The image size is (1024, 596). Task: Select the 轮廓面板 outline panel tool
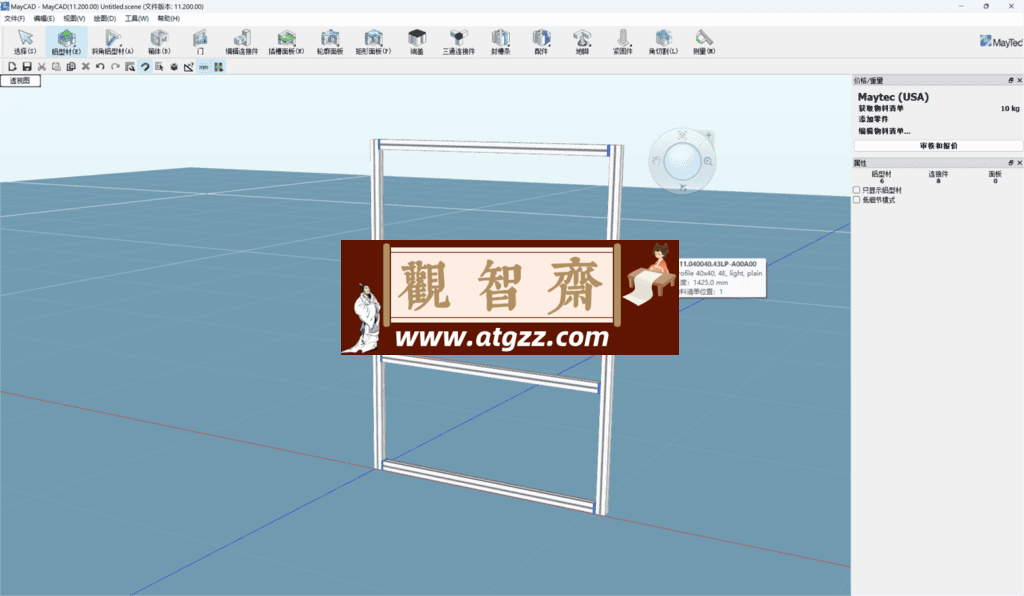click(330, 42)
